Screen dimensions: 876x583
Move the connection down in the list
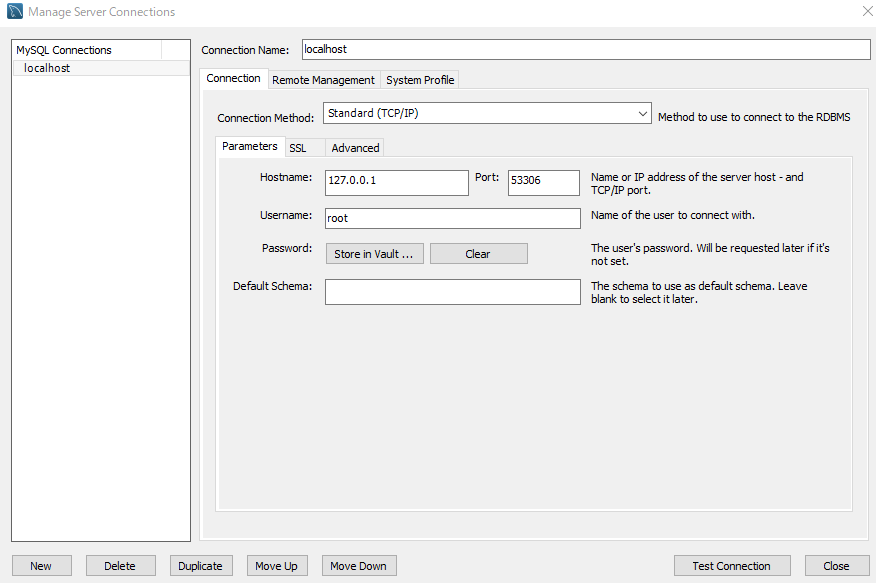click(x=358, y=565)
